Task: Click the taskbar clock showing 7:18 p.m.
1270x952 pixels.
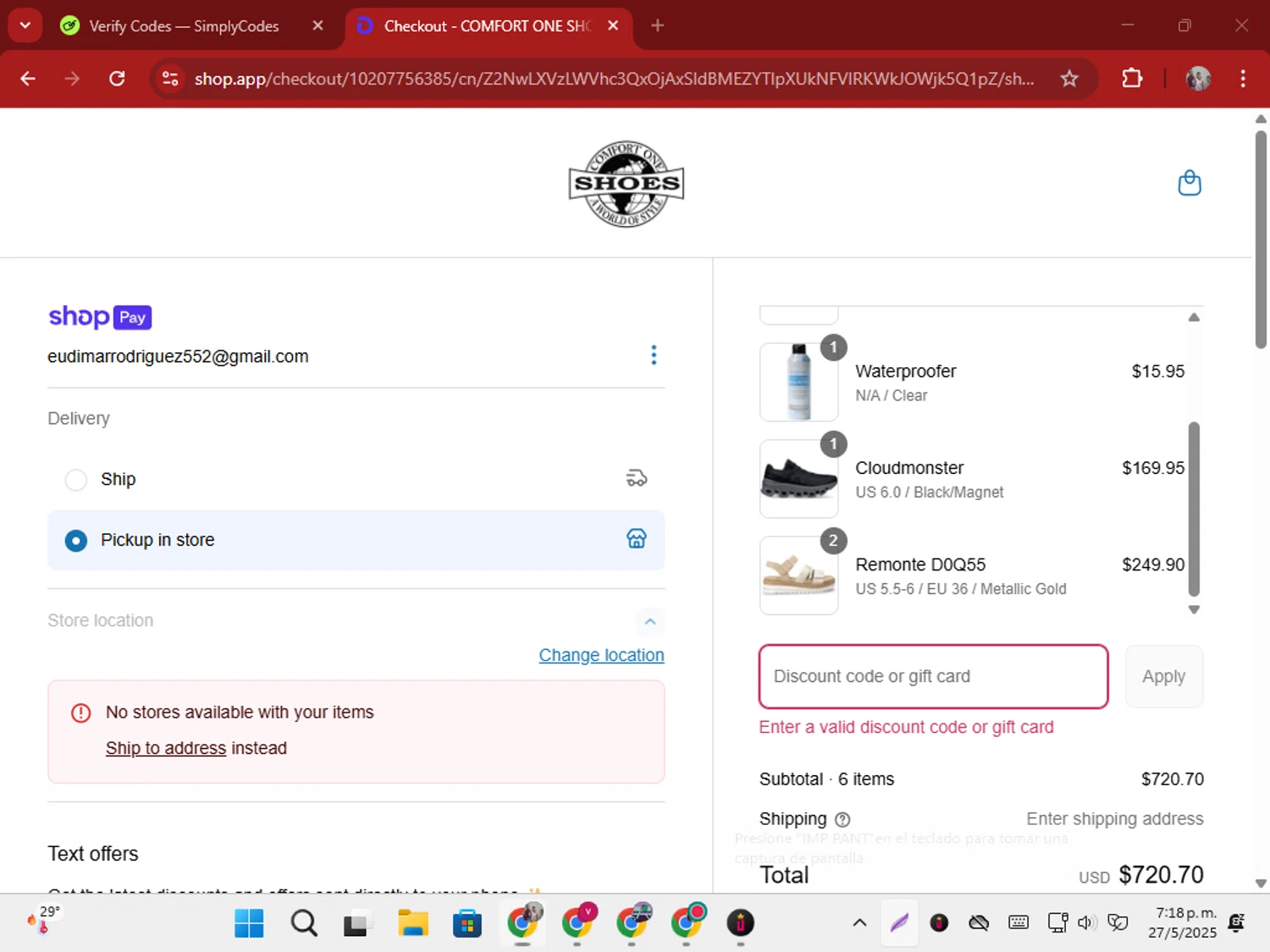Action: (1183, 922)
